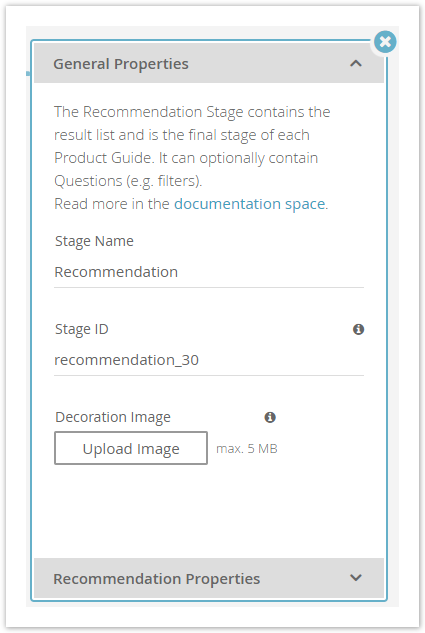
Task: Click the 'Read more in the' text
Action: tap(111, 204)
